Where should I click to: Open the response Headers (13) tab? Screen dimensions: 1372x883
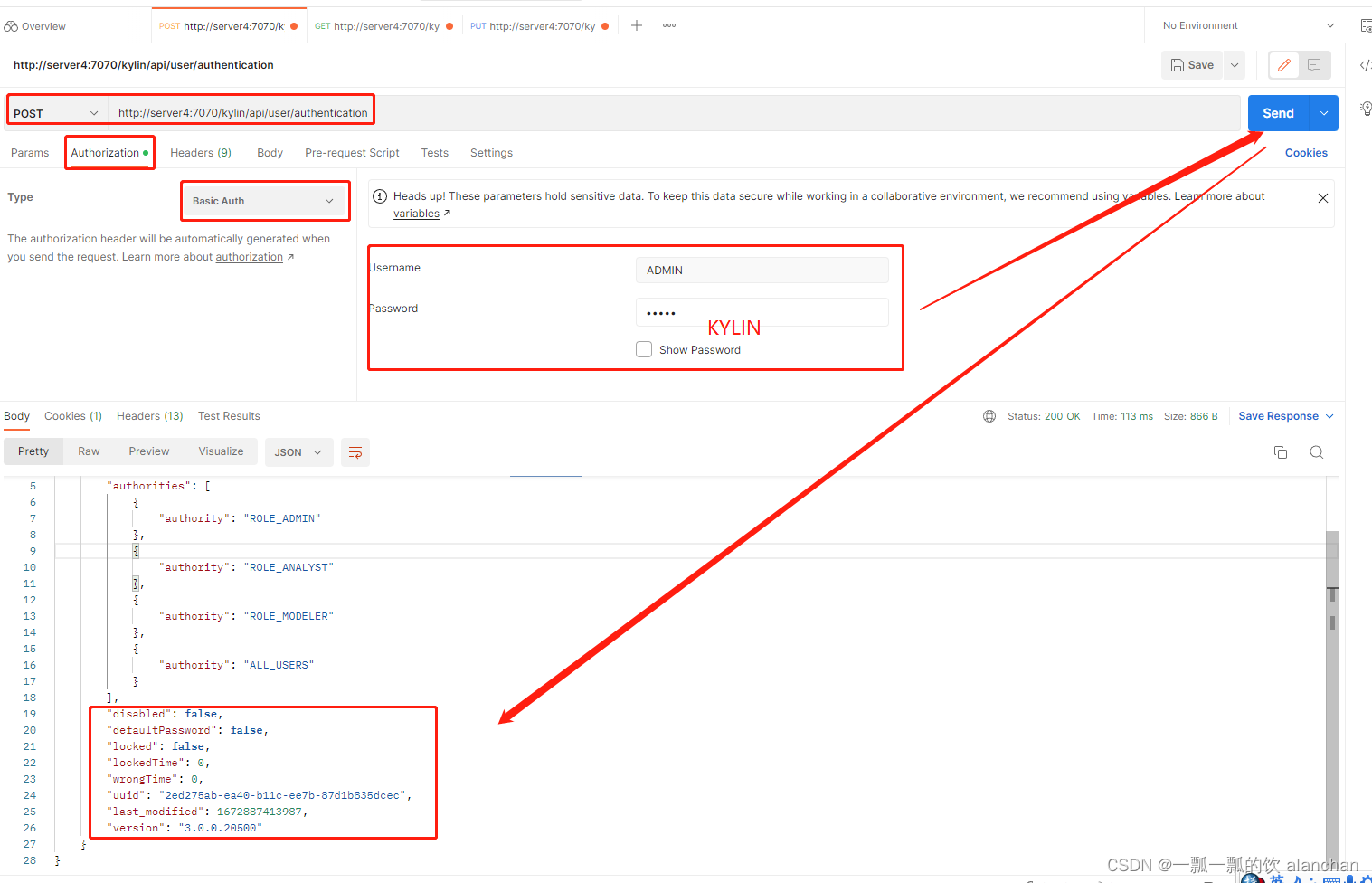pyautogui.click(x=150, y=416)
